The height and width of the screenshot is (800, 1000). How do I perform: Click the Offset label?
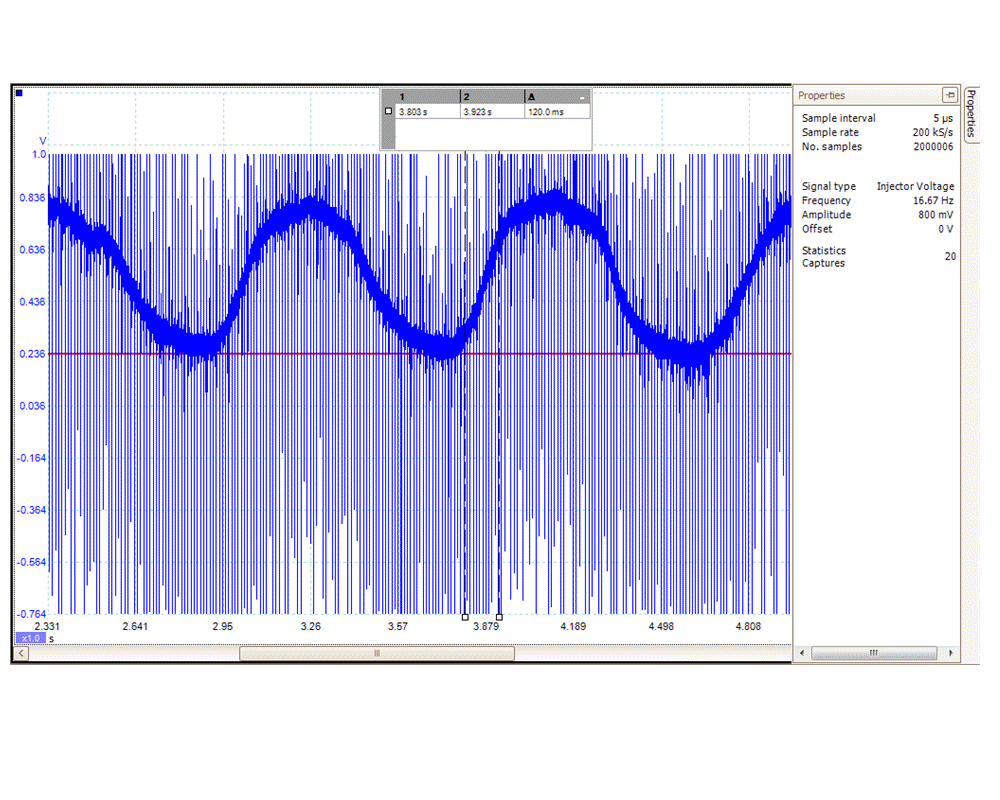coord(817,229)
